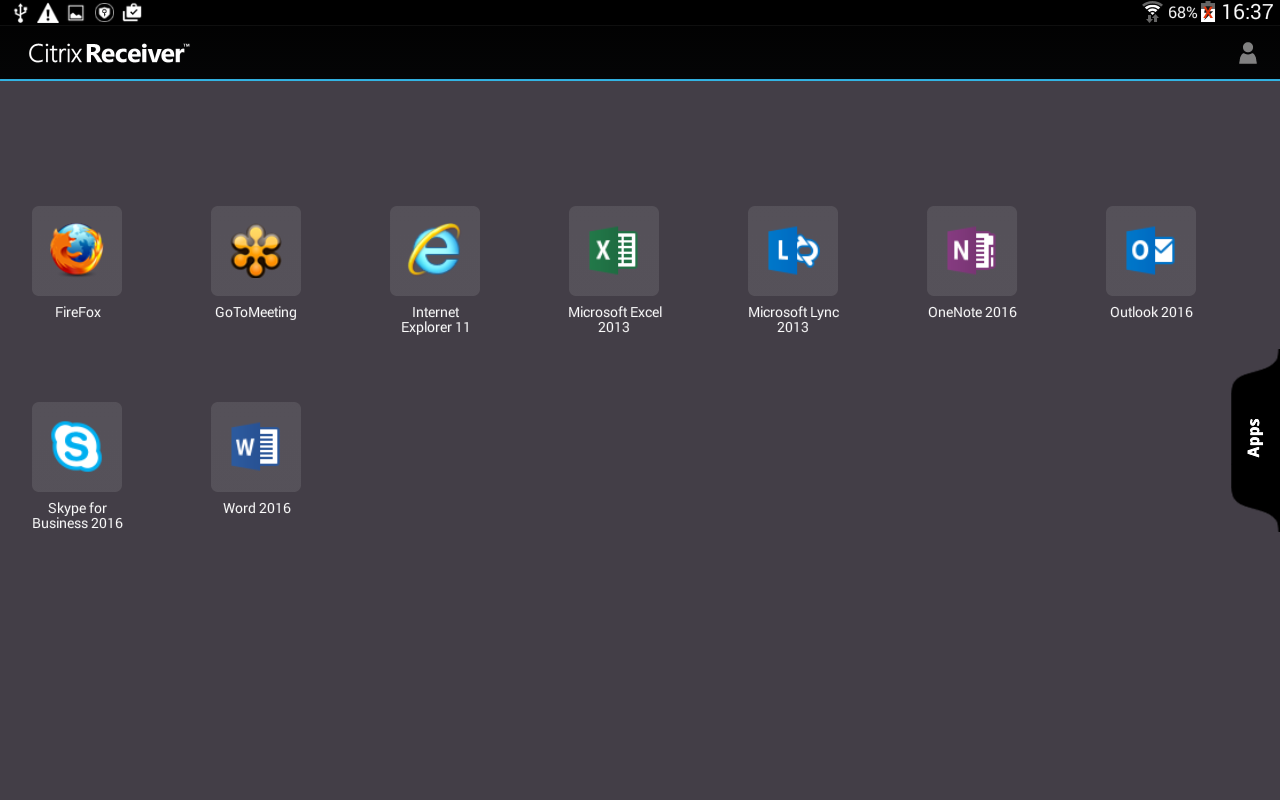
Task: Click the "Internet Explorer 11" label text
Action: [x=435, y=320]
